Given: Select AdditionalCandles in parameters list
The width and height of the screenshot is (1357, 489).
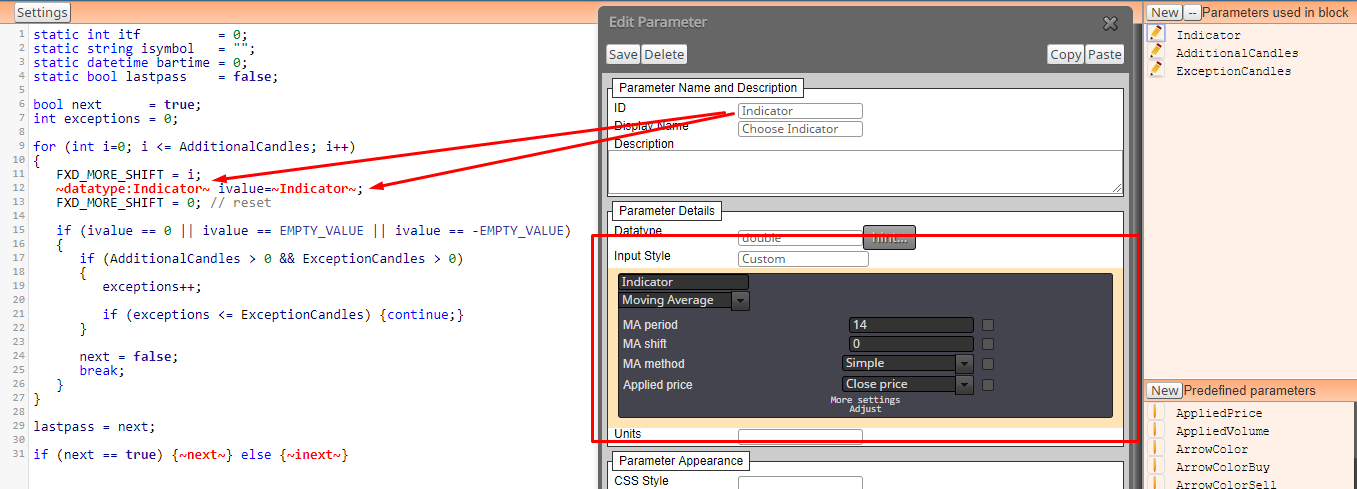Looking at the screenshot, I should (1237, 53).
